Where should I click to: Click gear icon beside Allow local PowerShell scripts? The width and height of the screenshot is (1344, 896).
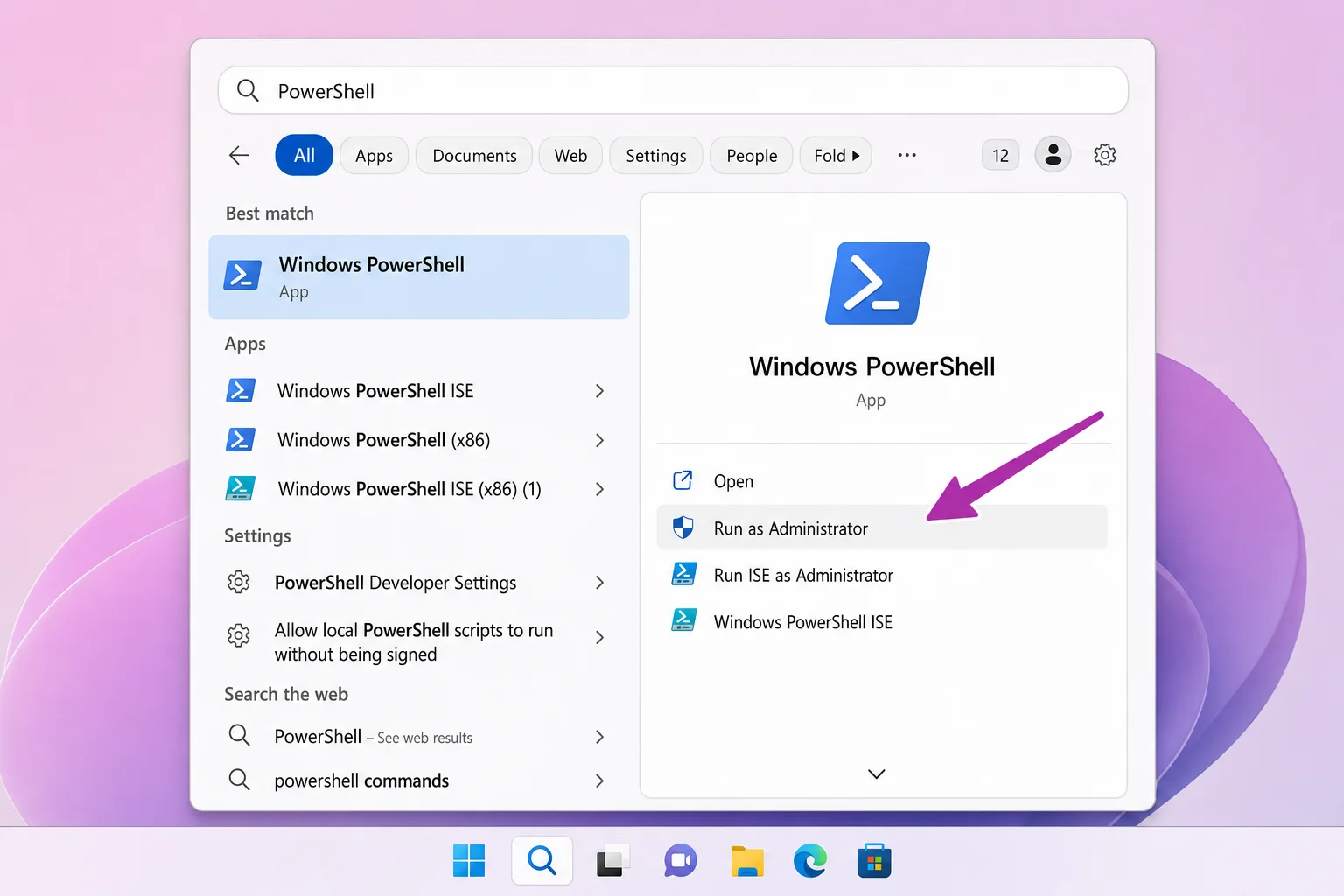pyautogui.click(x=239, y=635)
